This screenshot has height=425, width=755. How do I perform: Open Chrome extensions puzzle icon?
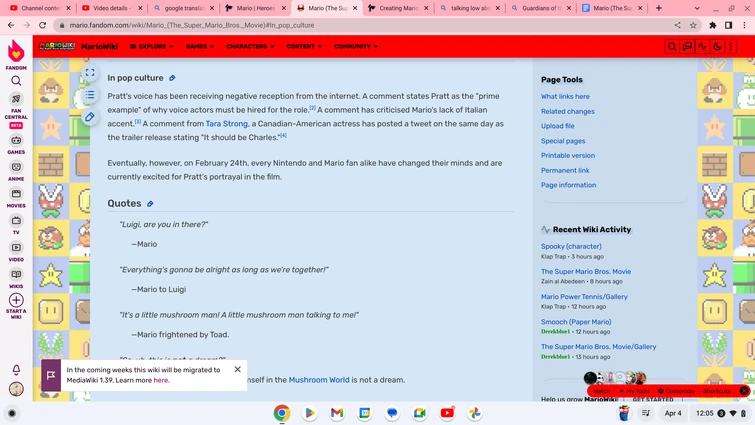[x=713, y=25]
